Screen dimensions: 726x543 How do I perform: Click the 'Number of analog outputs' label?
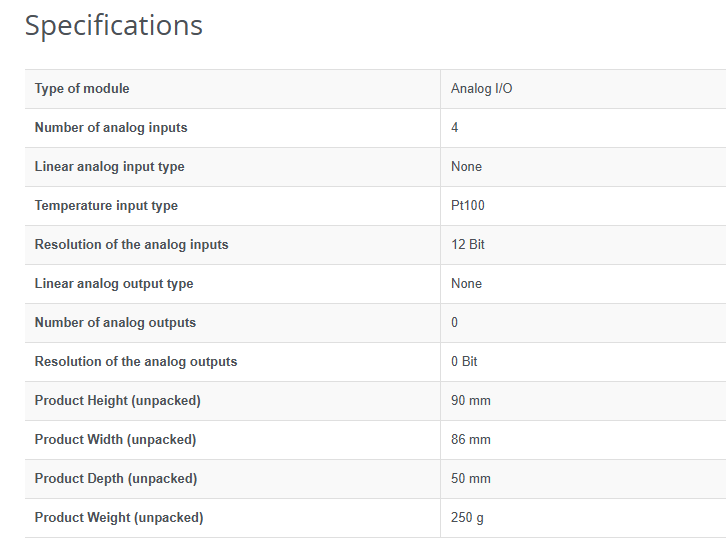[115, 323]
